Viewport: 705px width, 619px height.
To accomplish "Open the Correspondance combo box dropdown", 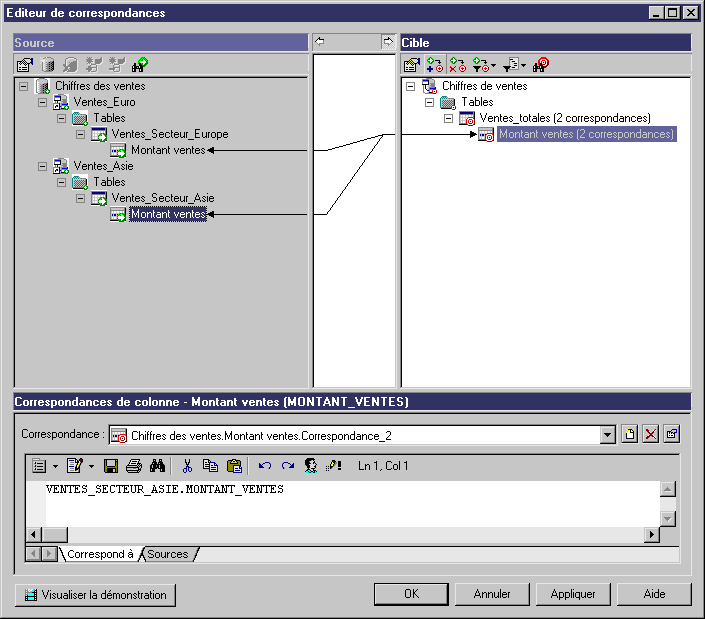I will point(607,435).
